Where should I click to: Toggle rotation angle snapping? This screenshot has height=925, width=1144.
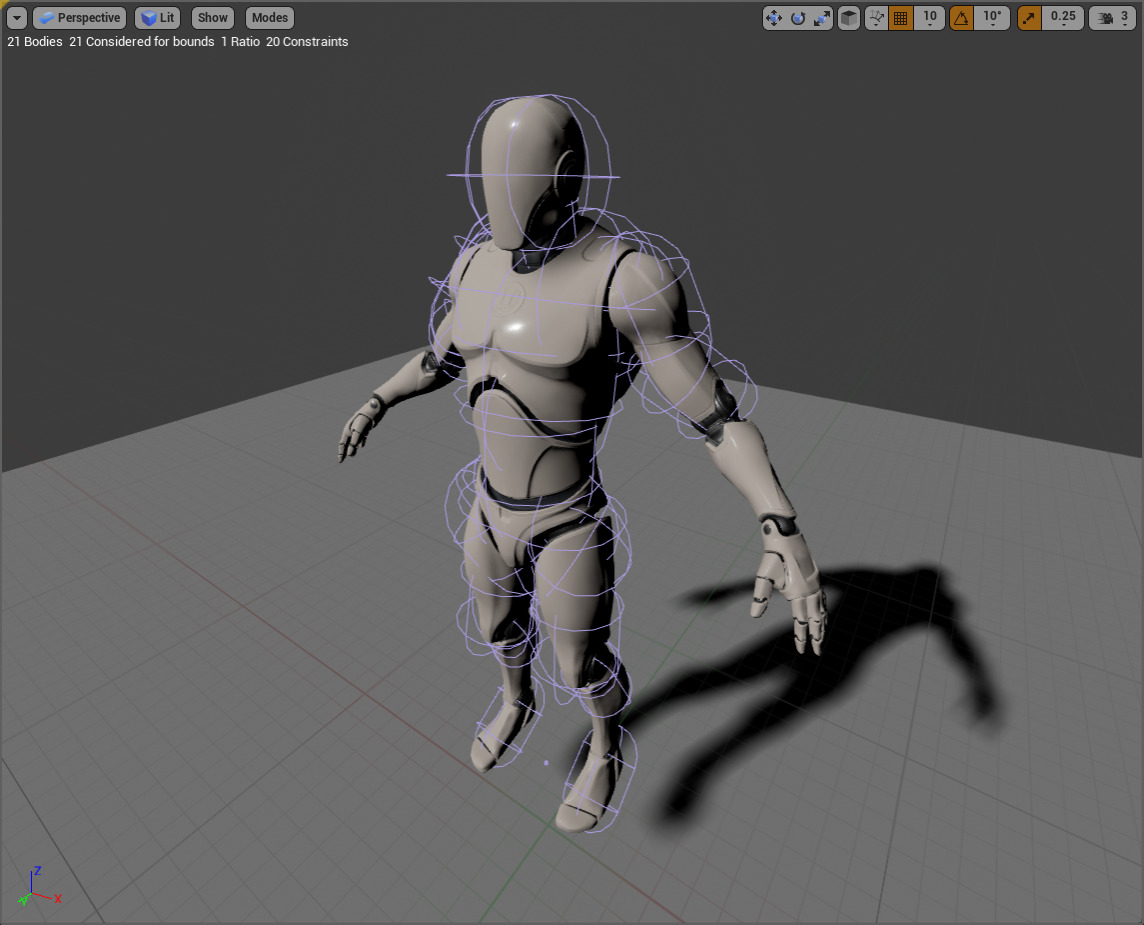tap(961, 18)
